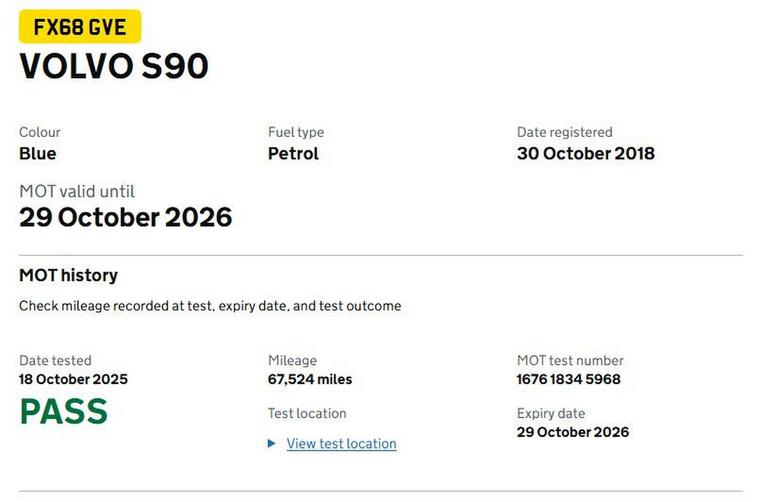759x502 pixels.
Task: Click the Test location label
Action: tap(307, 414)
